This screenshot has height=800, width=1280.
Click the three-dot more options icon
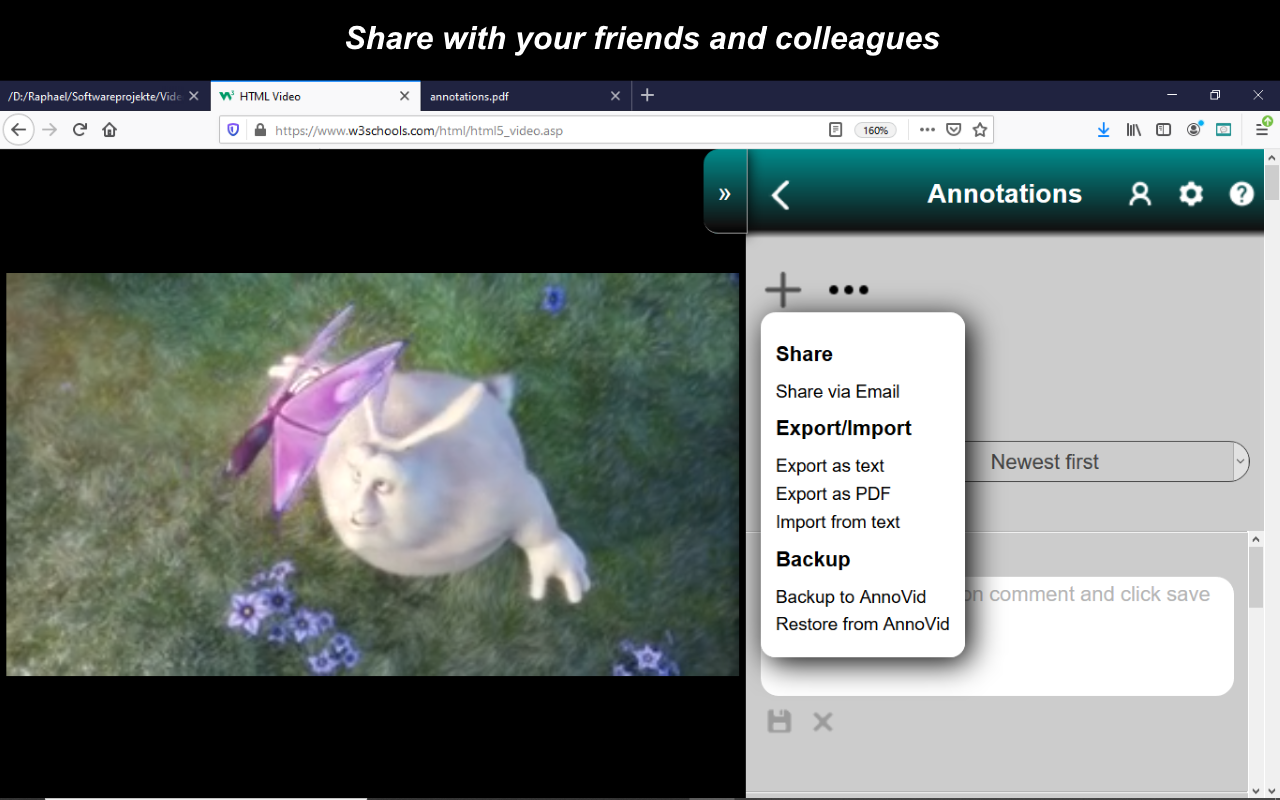click(x=848, y=290)
